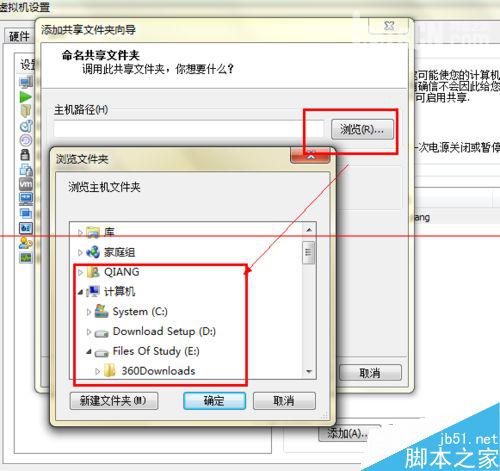Expand the QIANG tree node

pos(80,272)
